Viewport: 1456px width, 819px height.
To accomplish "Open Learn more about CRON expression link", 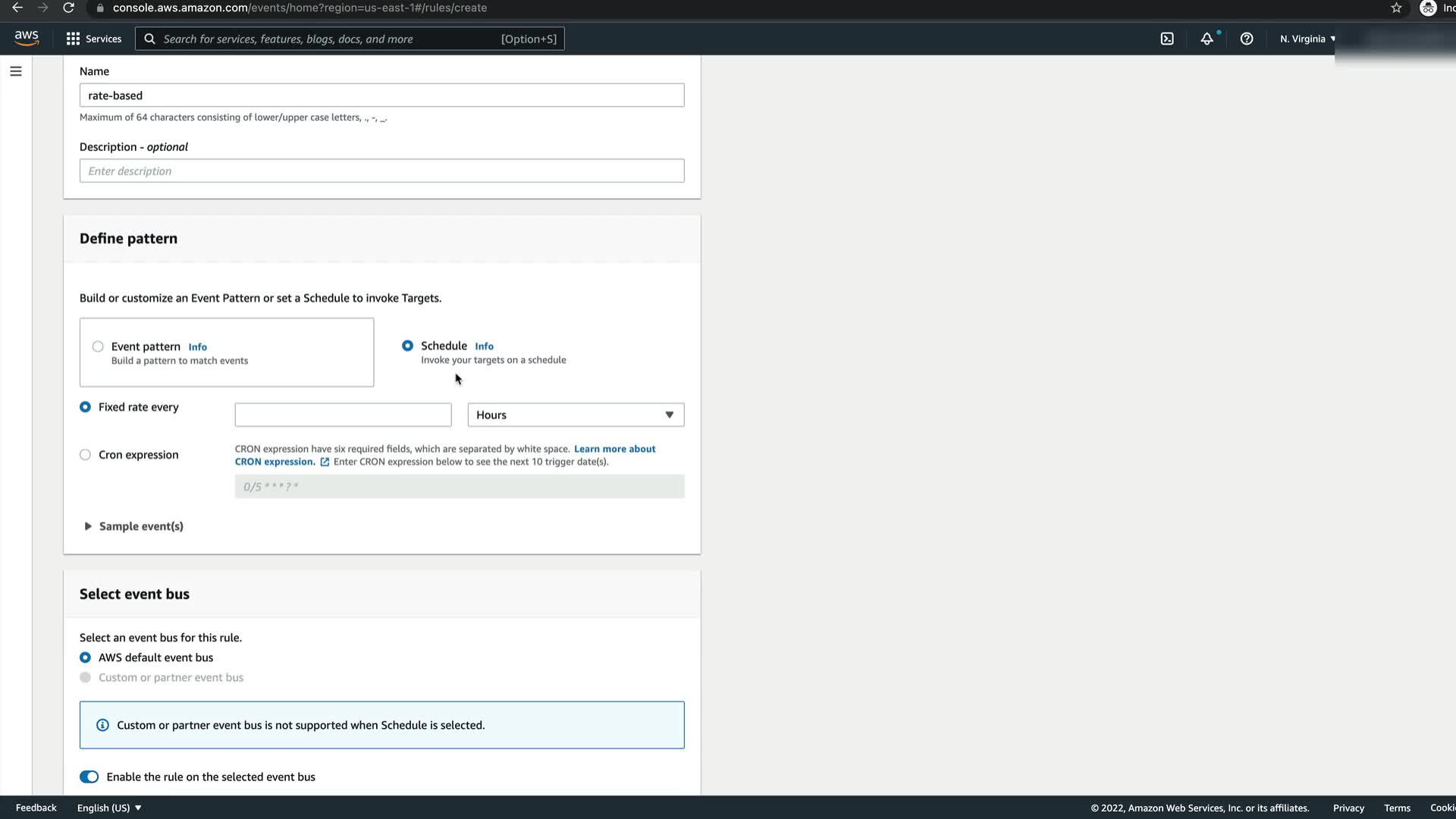I will click(x=614, y=449).
